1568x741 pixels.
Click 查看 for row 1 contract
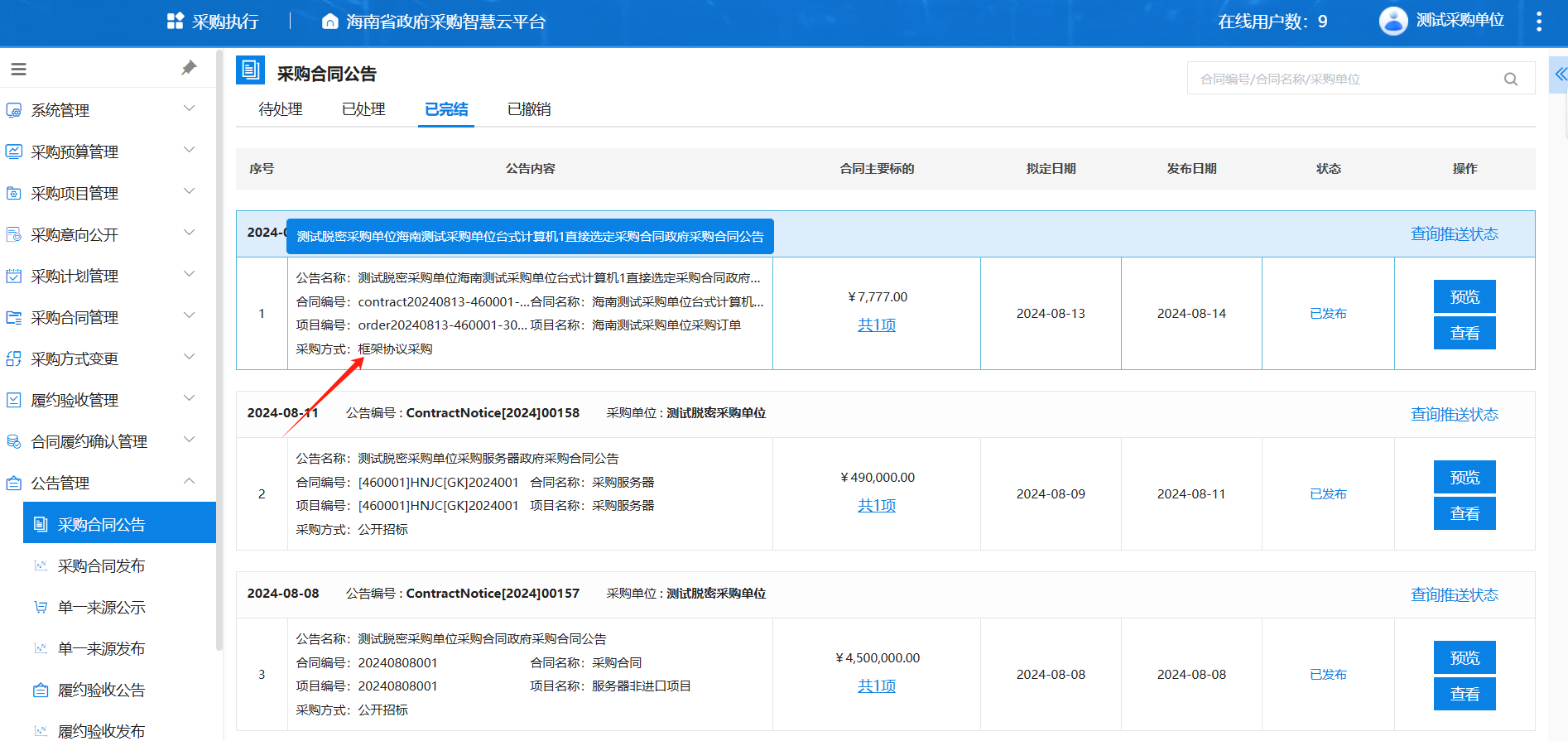[1465, 333]
